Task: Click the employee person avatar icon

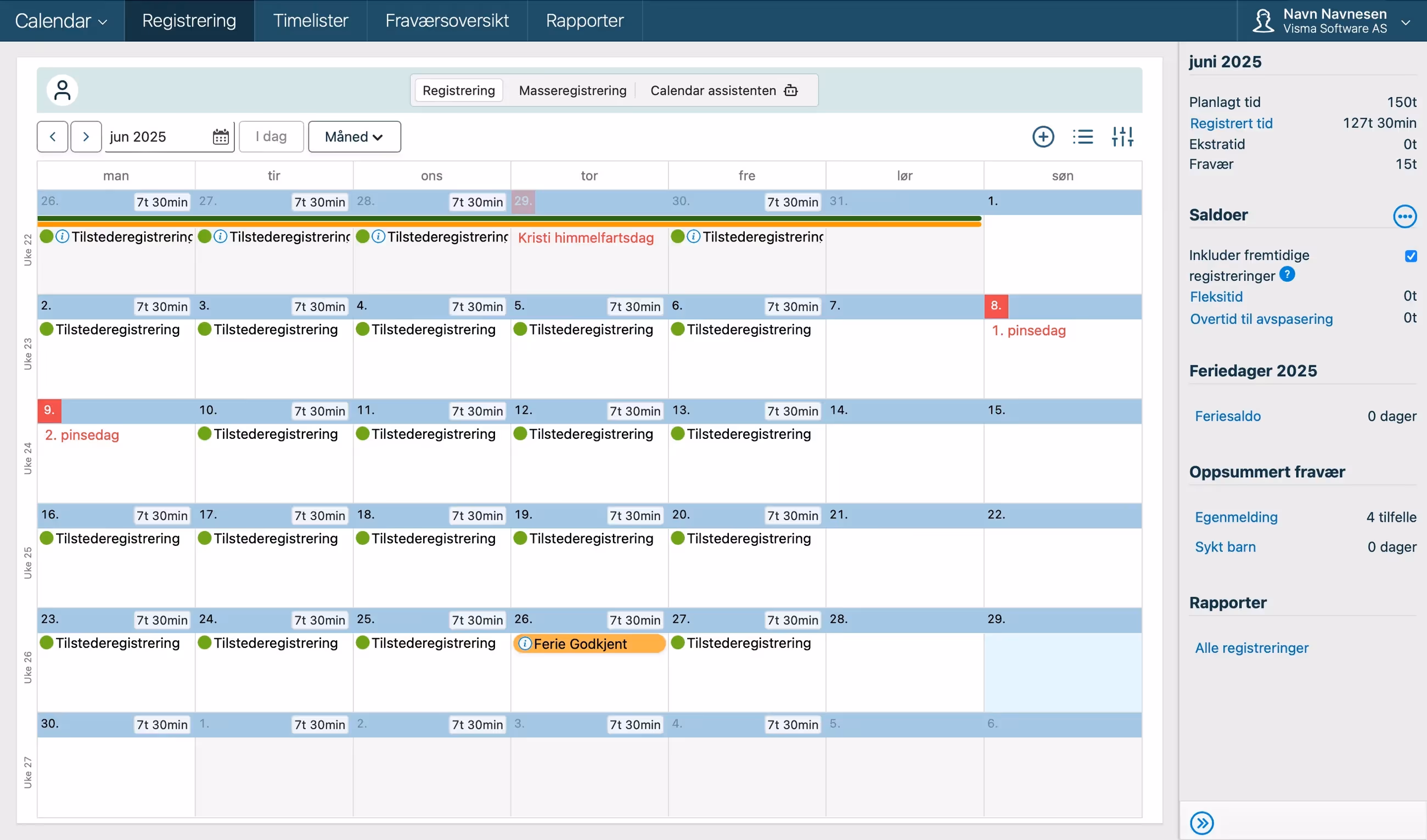Action: tap(62, 91)
